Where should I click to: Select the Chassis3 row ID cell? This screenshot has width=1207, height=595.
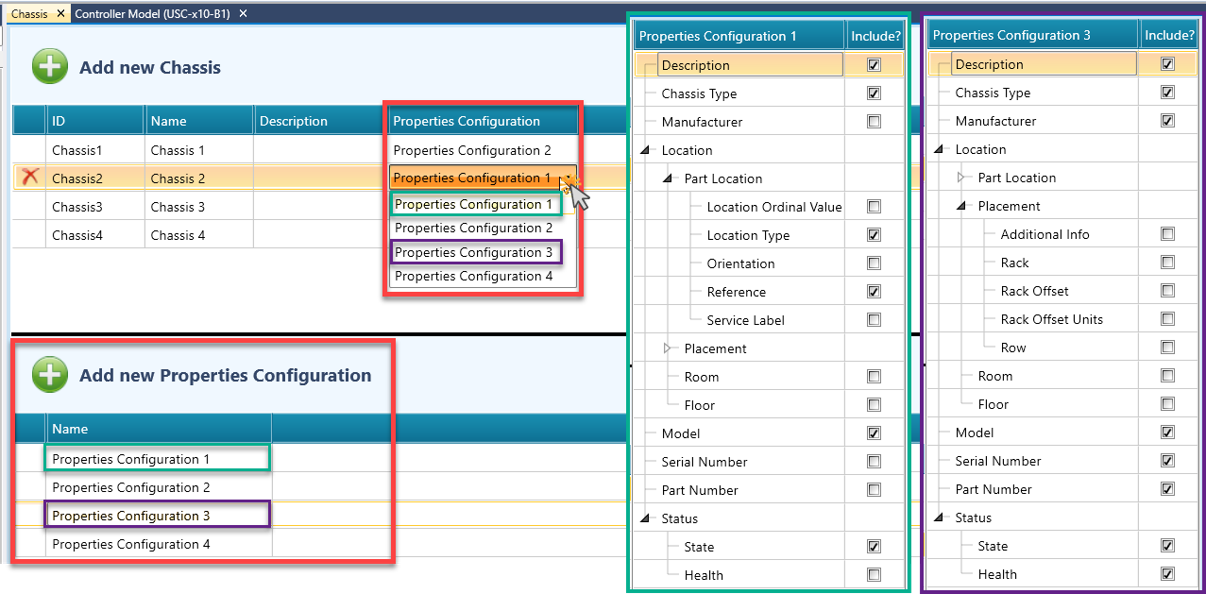(77, 207)
